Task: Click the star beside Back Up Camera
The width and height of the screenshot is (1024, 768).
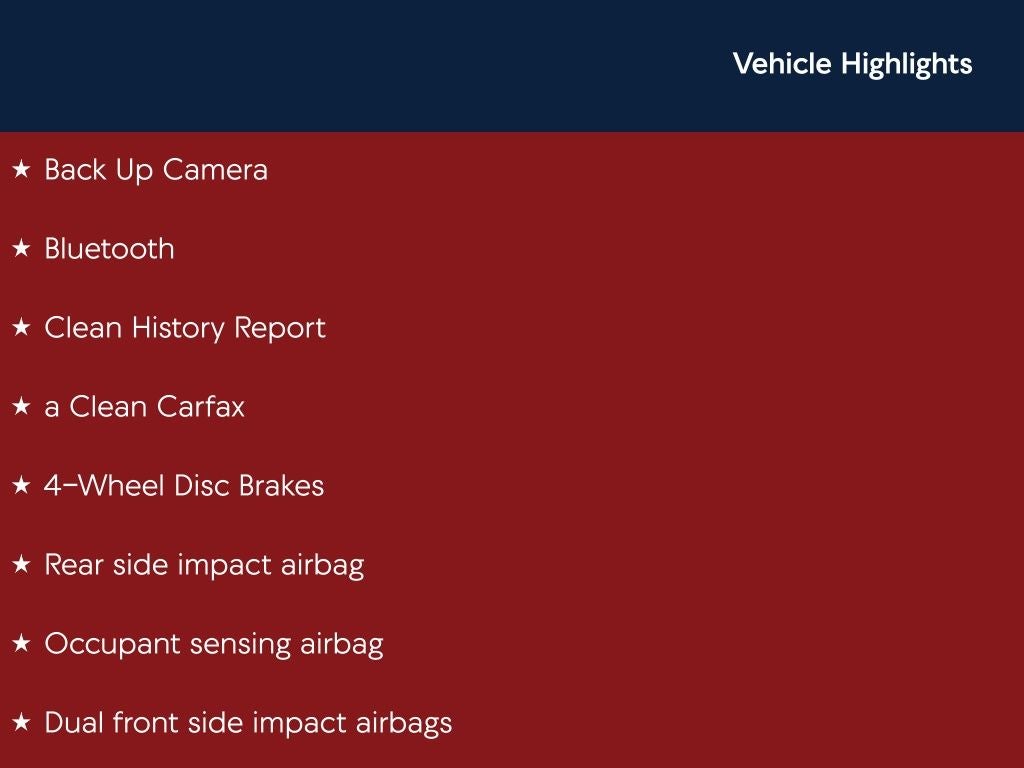Action: (21, 171)
